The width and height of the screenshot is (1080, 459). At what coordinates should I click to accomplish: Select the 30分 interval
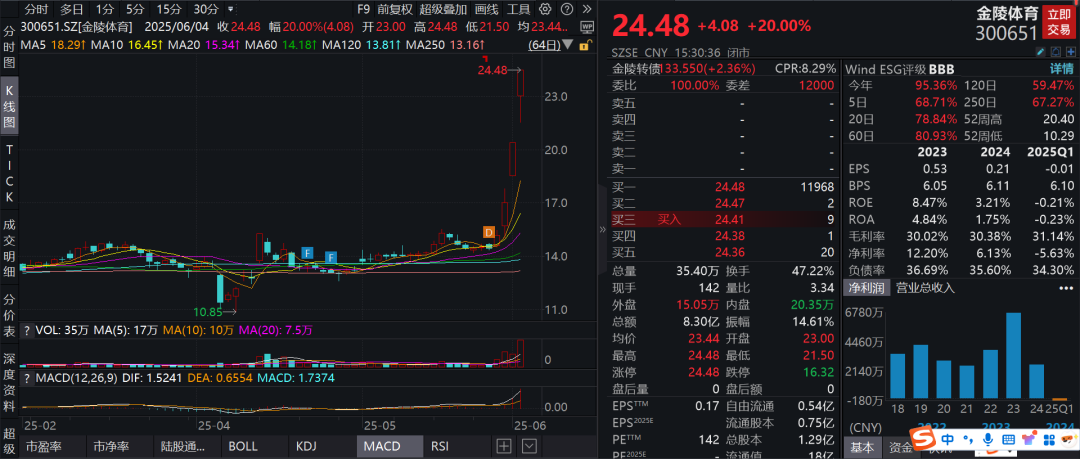206,9
